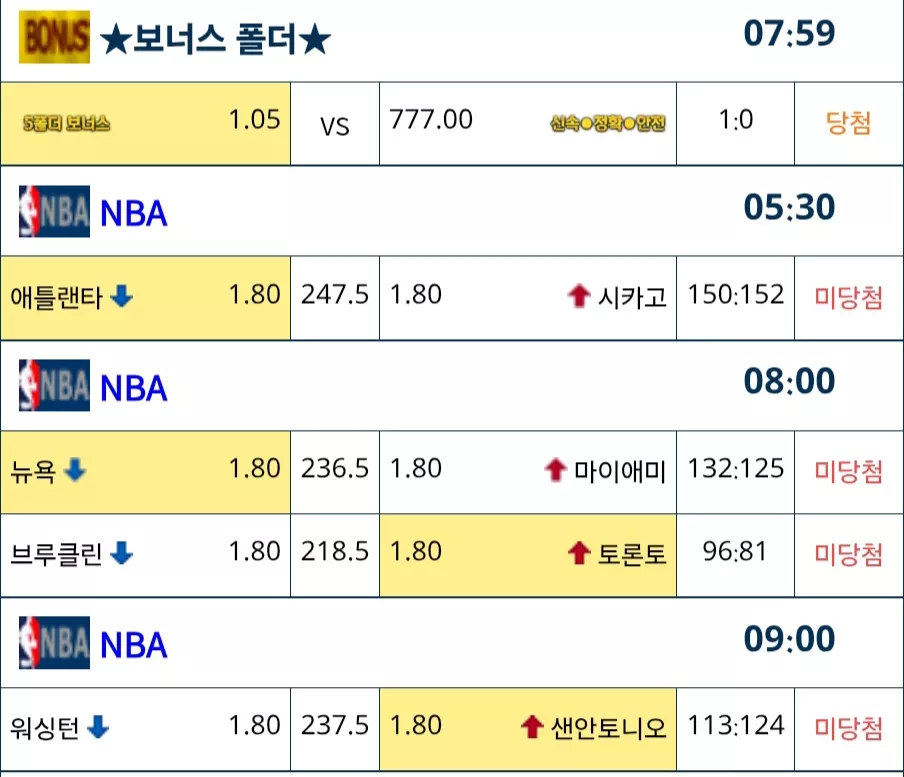The width and height of the screenshot is (904, 777).
Task: Click the blue down arrow next to 뉴욕
Action: [75, 470]
